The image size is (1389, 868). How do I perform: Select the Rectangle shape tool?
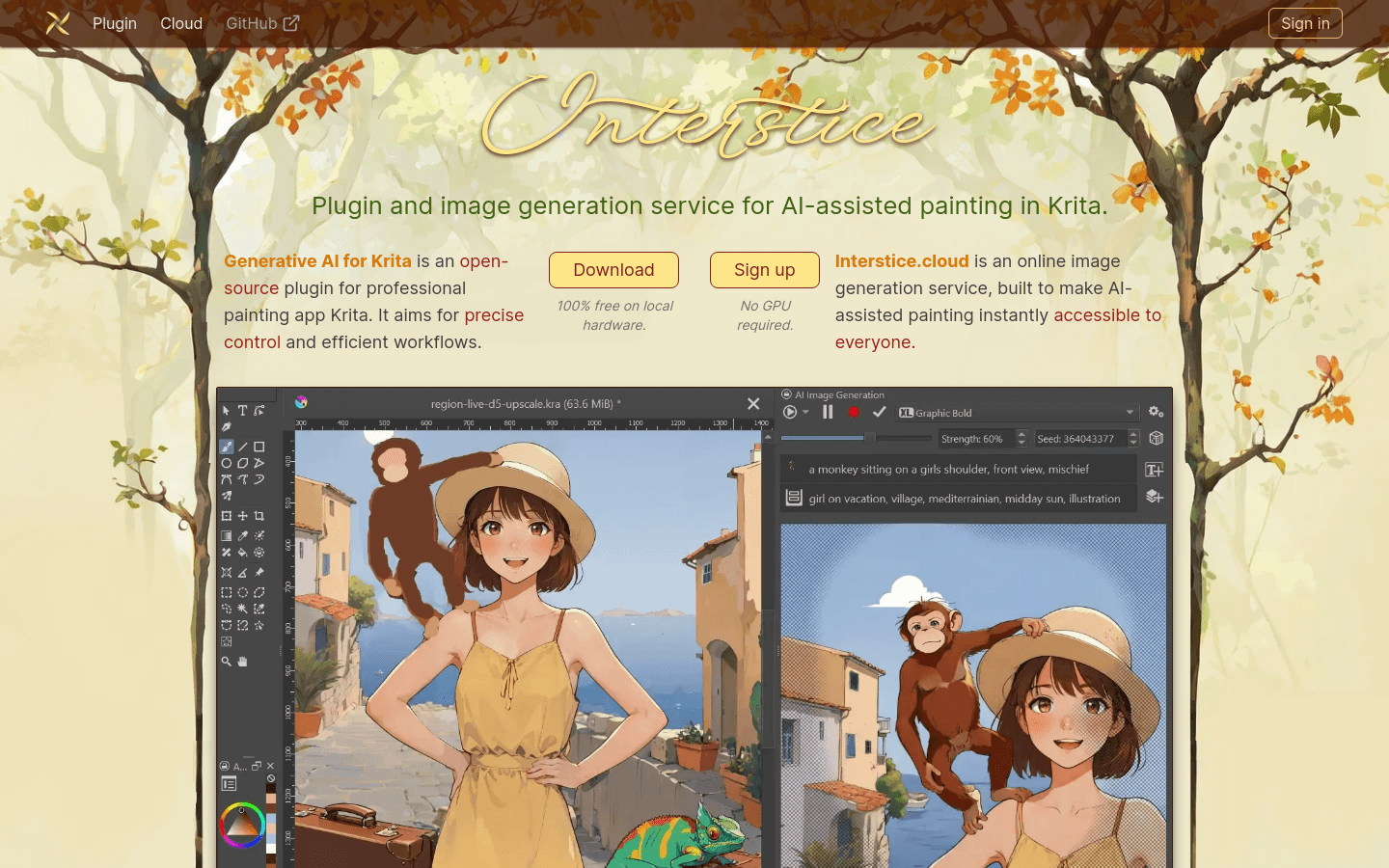coord(259,447)
